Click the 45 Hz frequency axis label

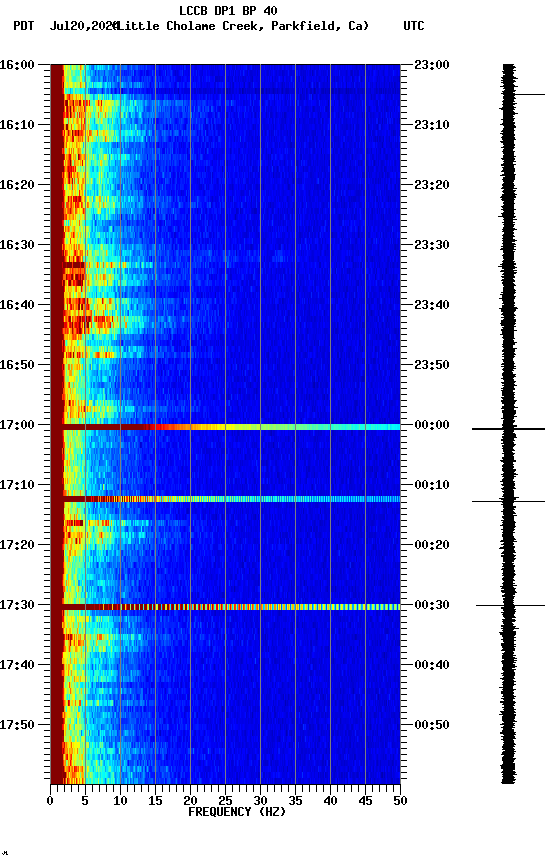pos(365,801)
